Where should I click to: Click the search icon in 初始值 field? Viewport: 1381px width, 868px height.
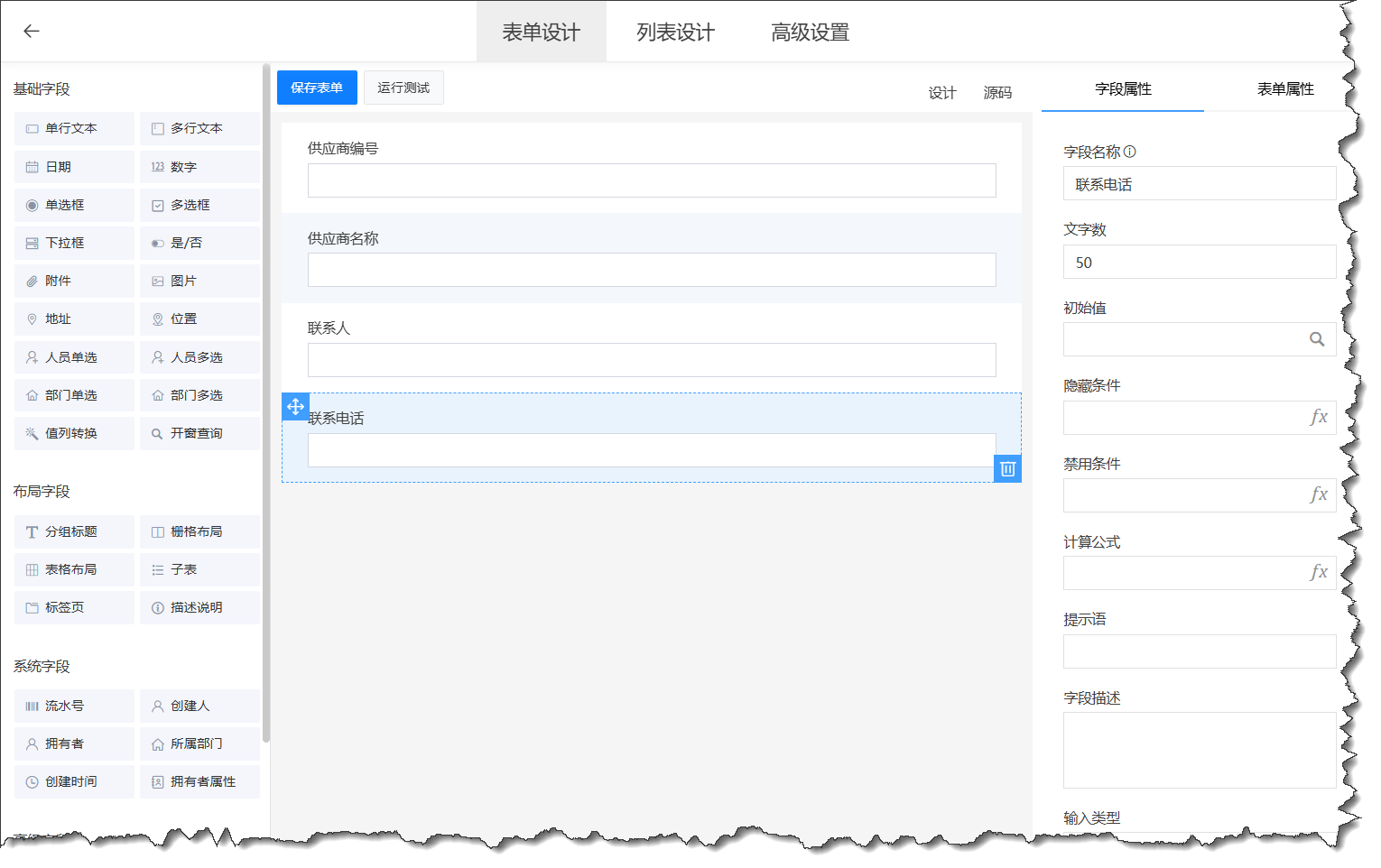(1317, 339)
